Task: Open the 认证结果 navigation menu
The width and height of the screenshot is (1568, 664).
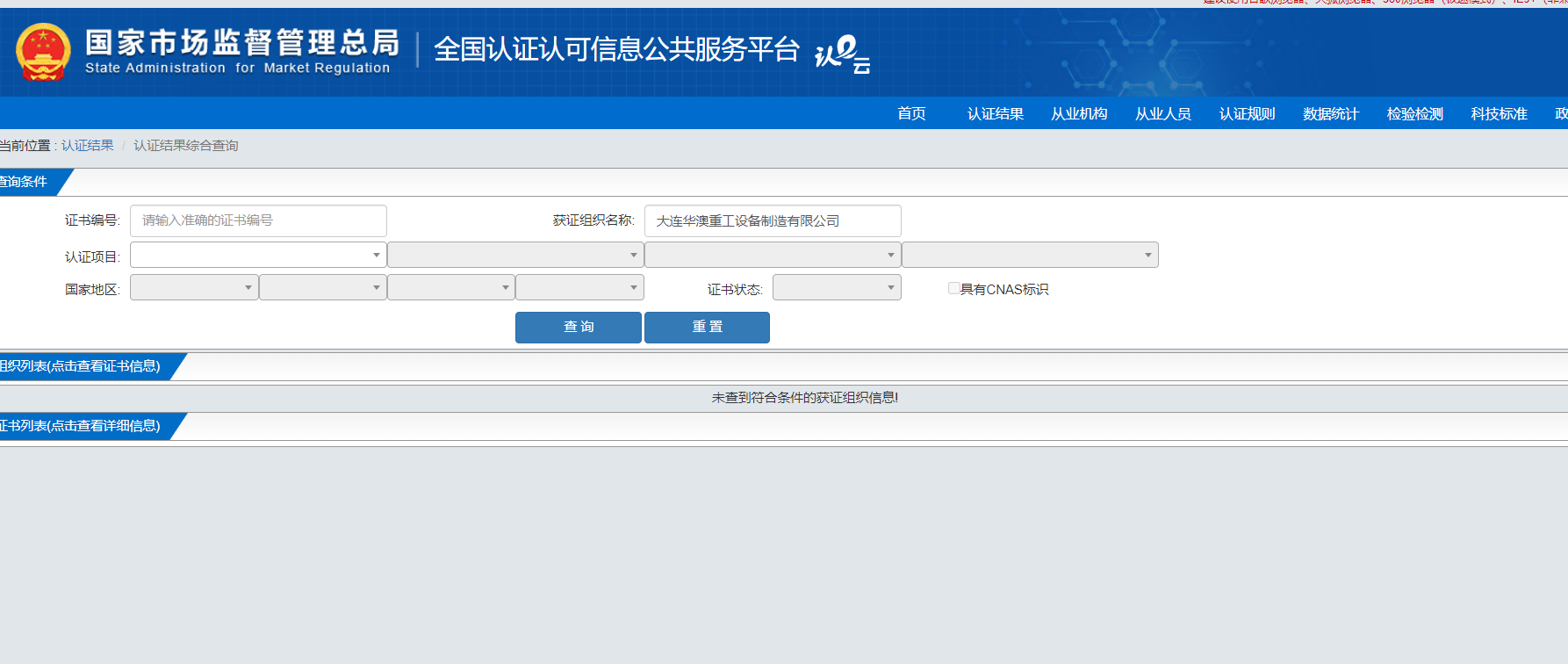Action: (x=996, y=113)
